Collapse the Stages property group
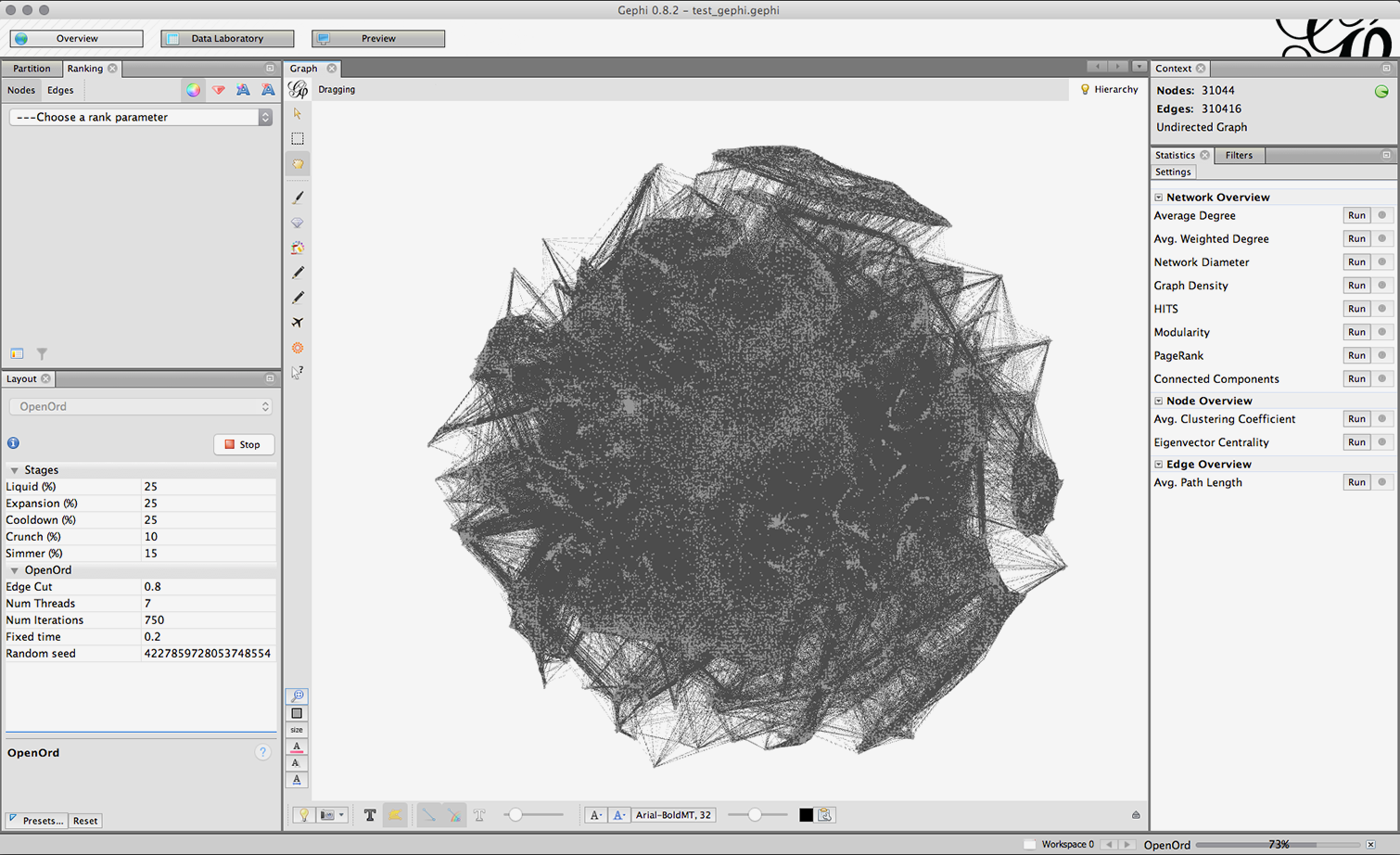 tap(14, 470)
